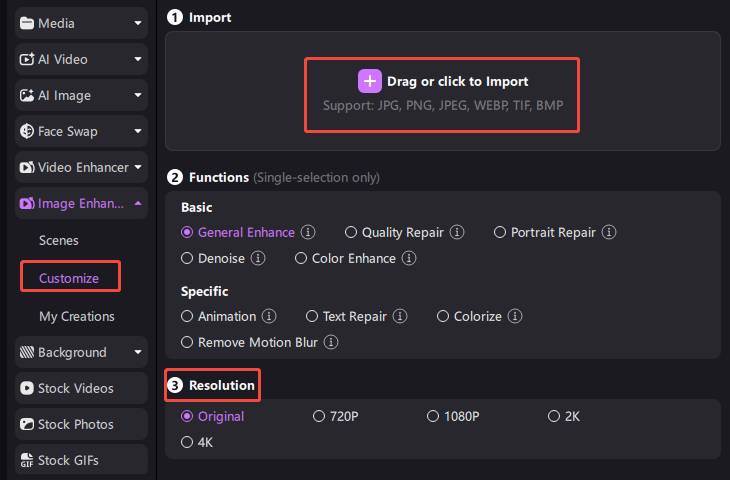Open the Stock Videos section
The image size is (730, 480).
[x=81, y=388]
